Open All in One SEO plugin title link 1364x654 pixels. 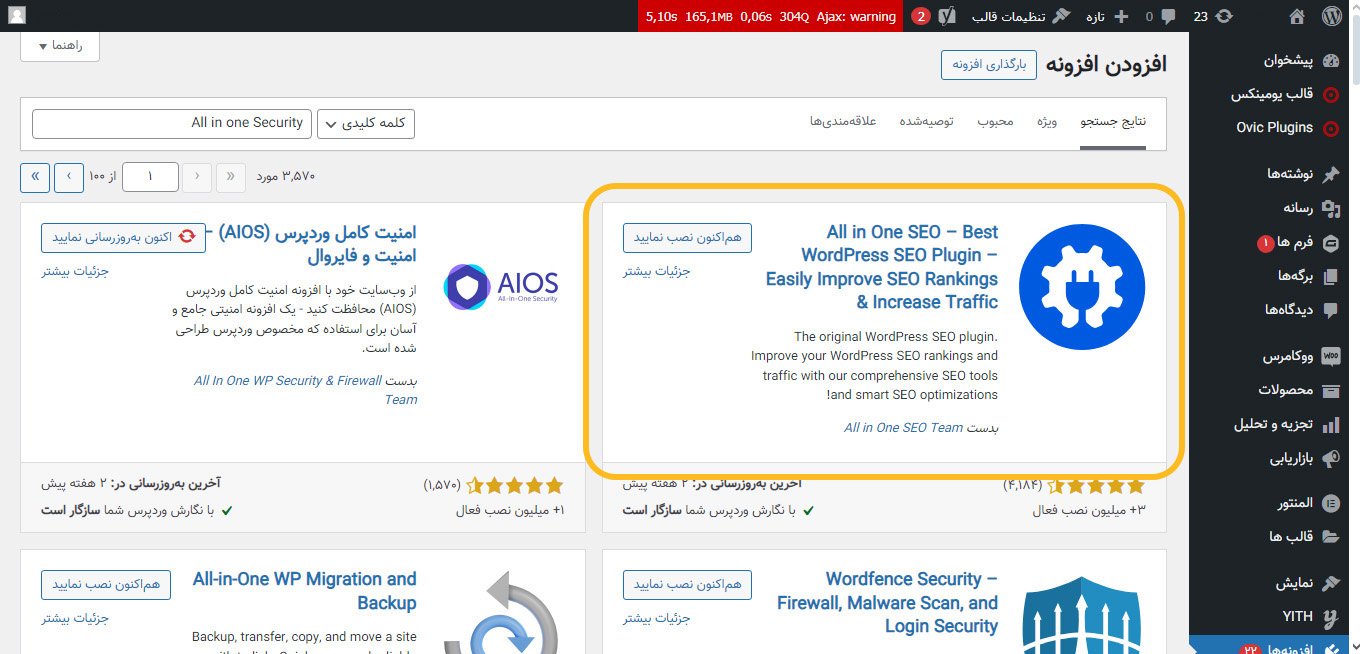(882, 267)
